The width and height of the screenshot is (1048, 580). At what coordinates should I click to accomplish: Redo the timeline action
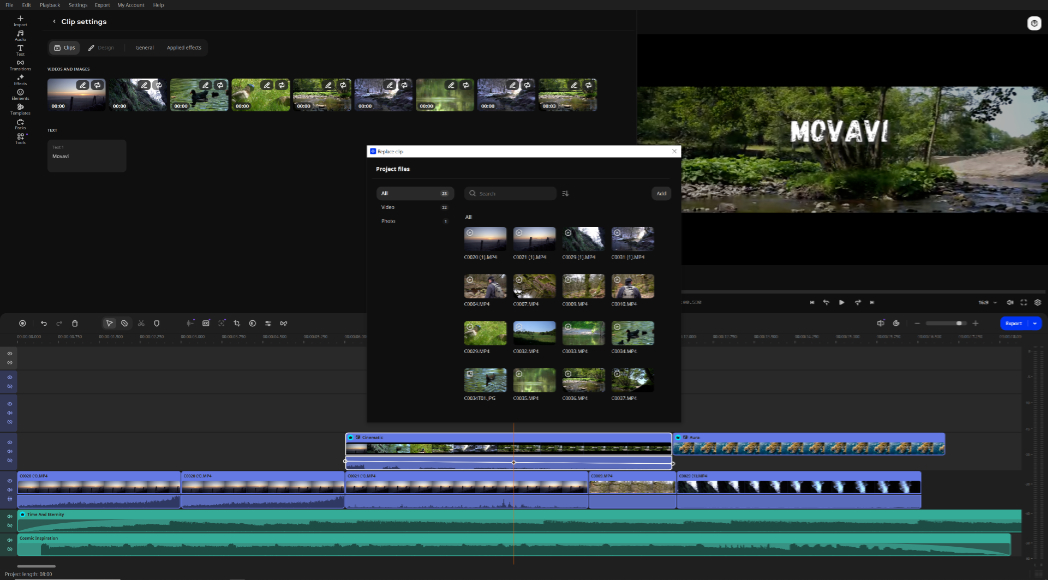59,323
